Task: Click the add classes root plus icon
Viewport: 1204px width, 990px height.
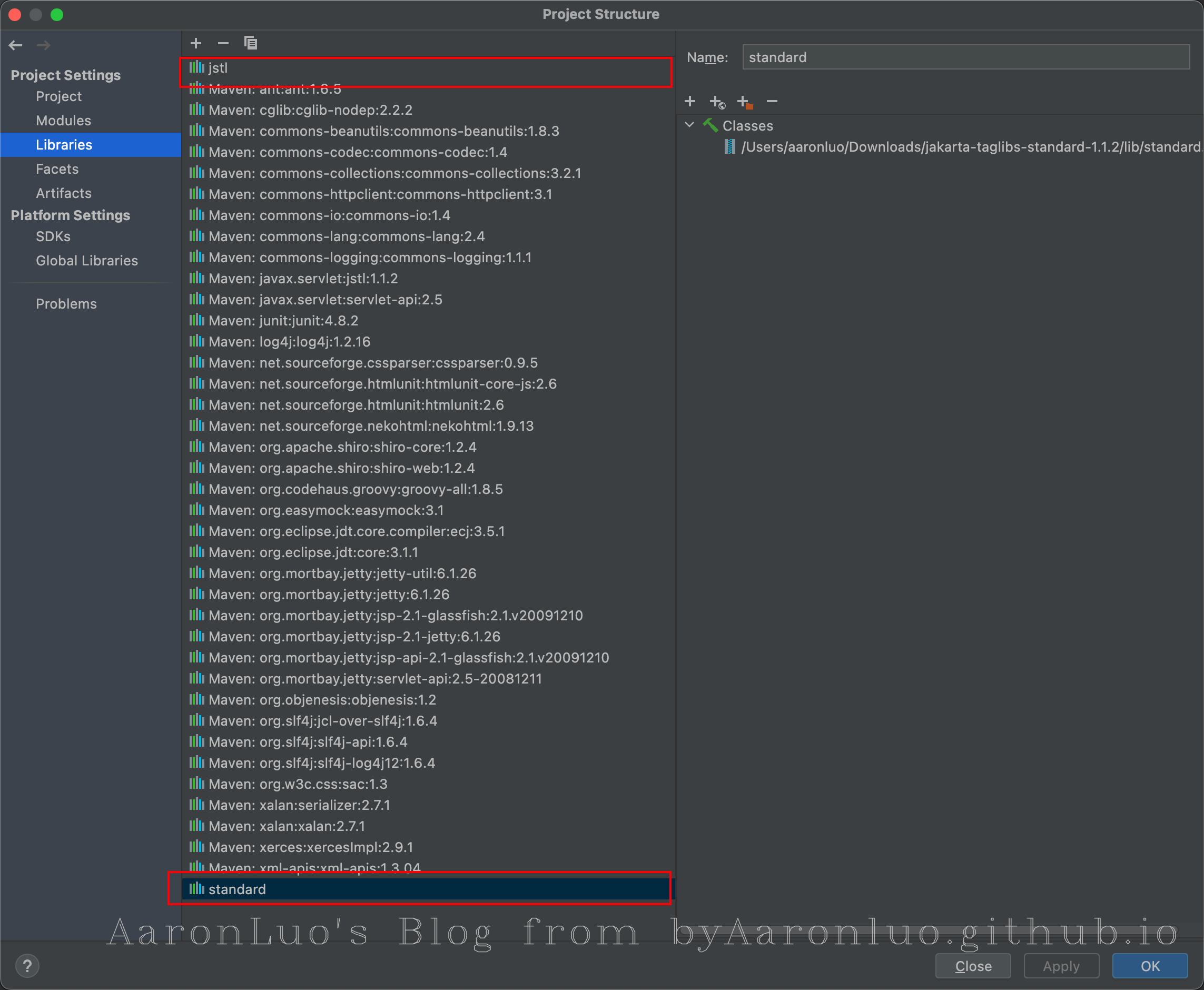Action: click(689, 102)
